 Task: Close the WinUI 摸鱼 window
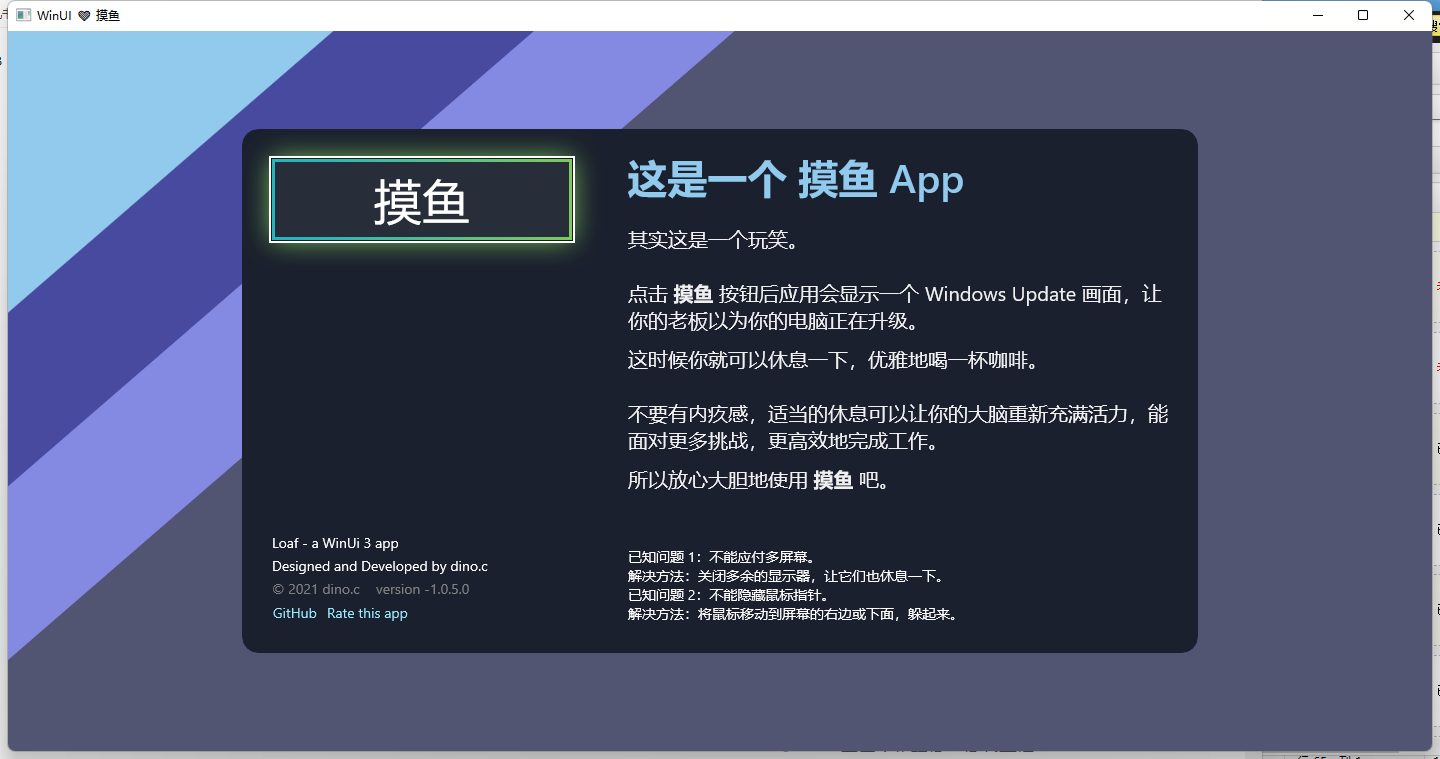[1409, 15]
